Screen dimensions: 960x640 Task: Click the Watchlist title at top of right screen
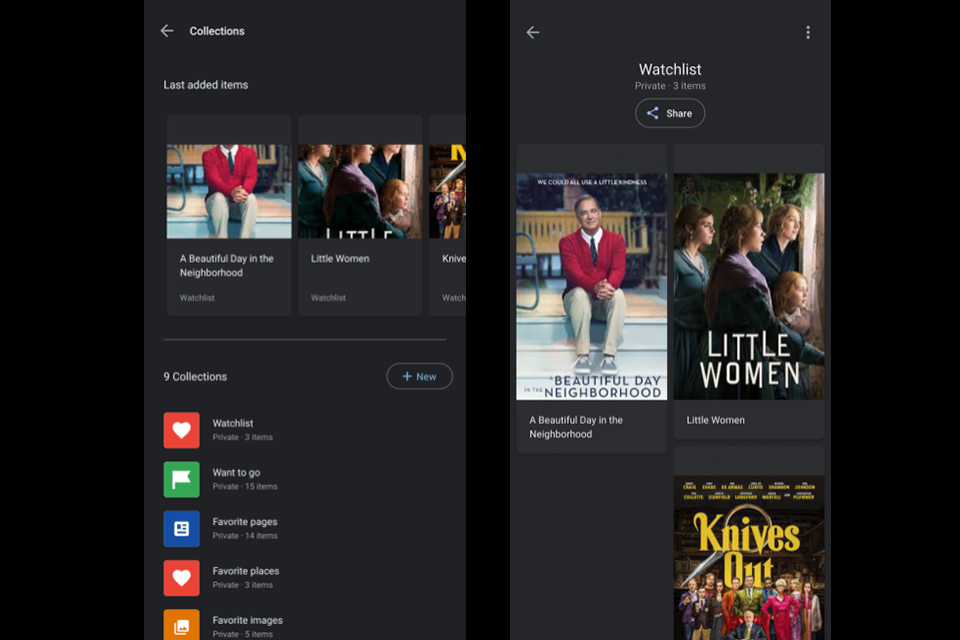670,69
